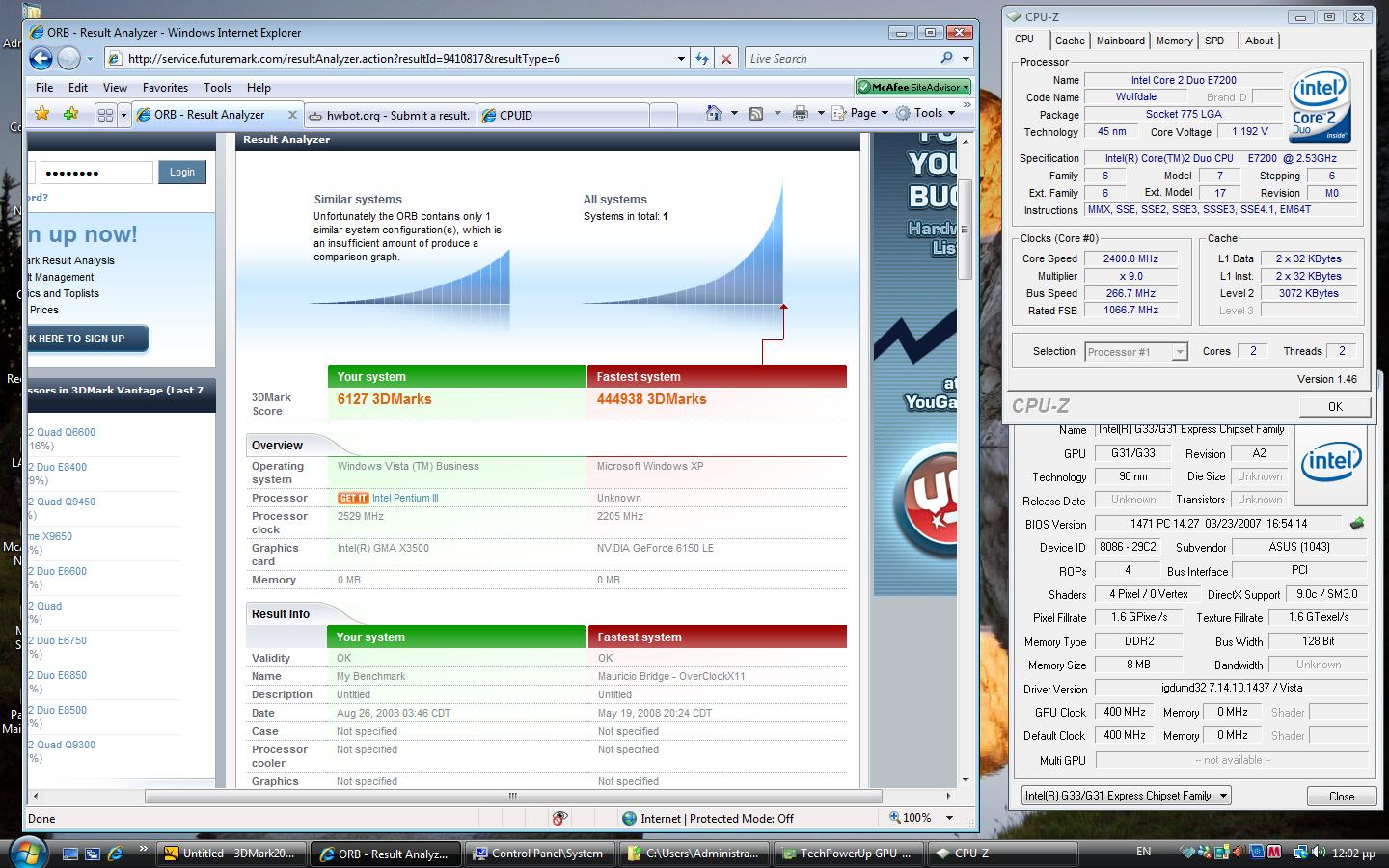Click Show Desktop quick launch icon
Image resolution: width=1389 pixels, height=868 pixels.
coord(70,854)
